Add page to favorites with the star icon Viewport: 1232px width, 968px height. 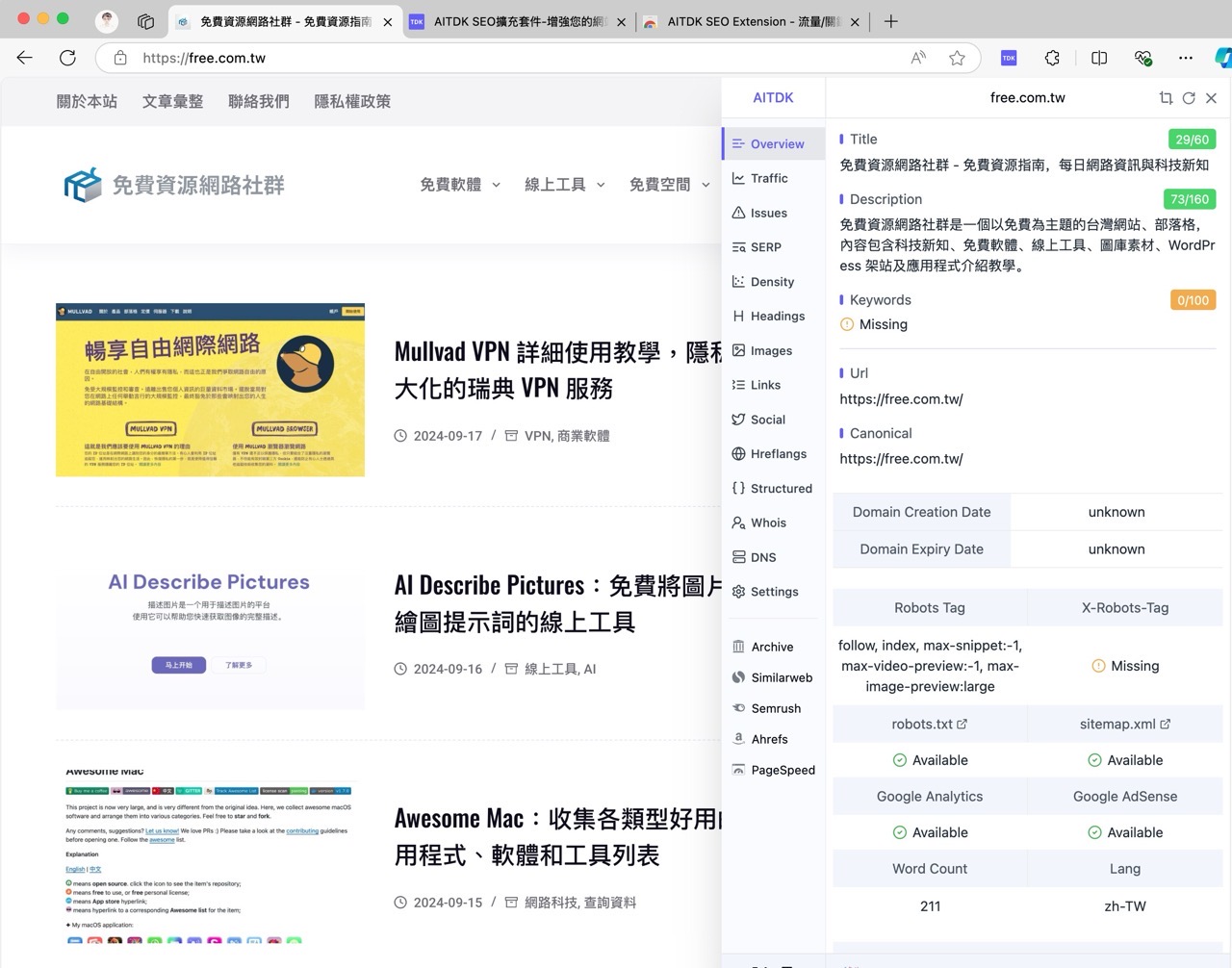coord(957,58)
